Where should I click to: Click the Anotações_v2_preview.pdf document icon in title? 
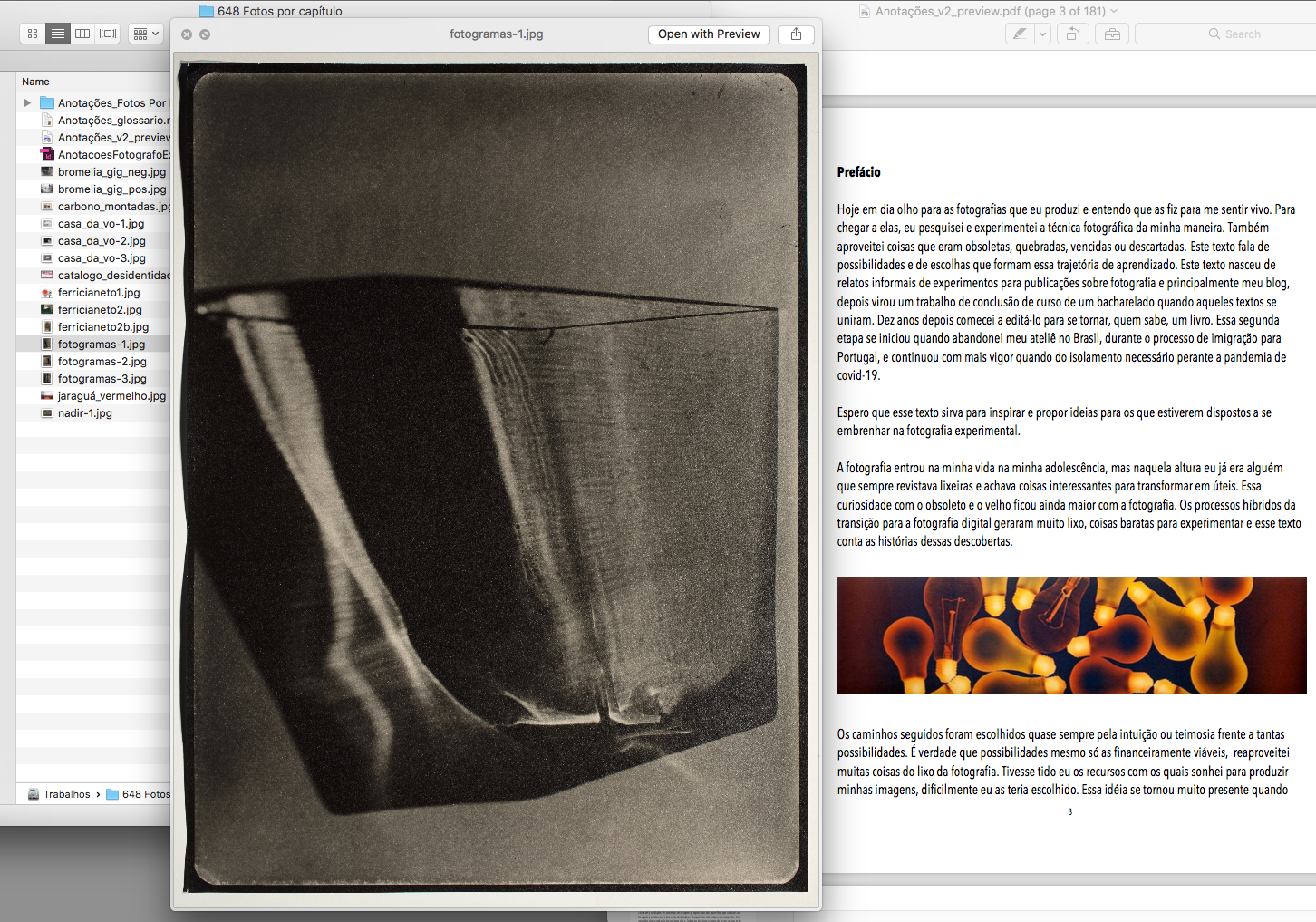(865, 12)
